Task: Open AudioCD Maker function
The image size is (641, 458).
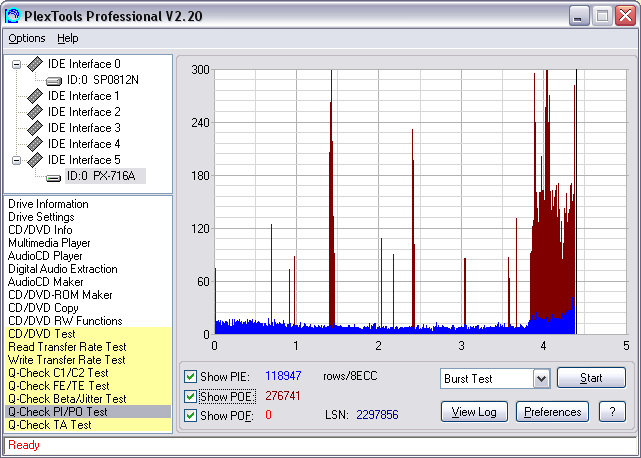Action: (45, 282)
